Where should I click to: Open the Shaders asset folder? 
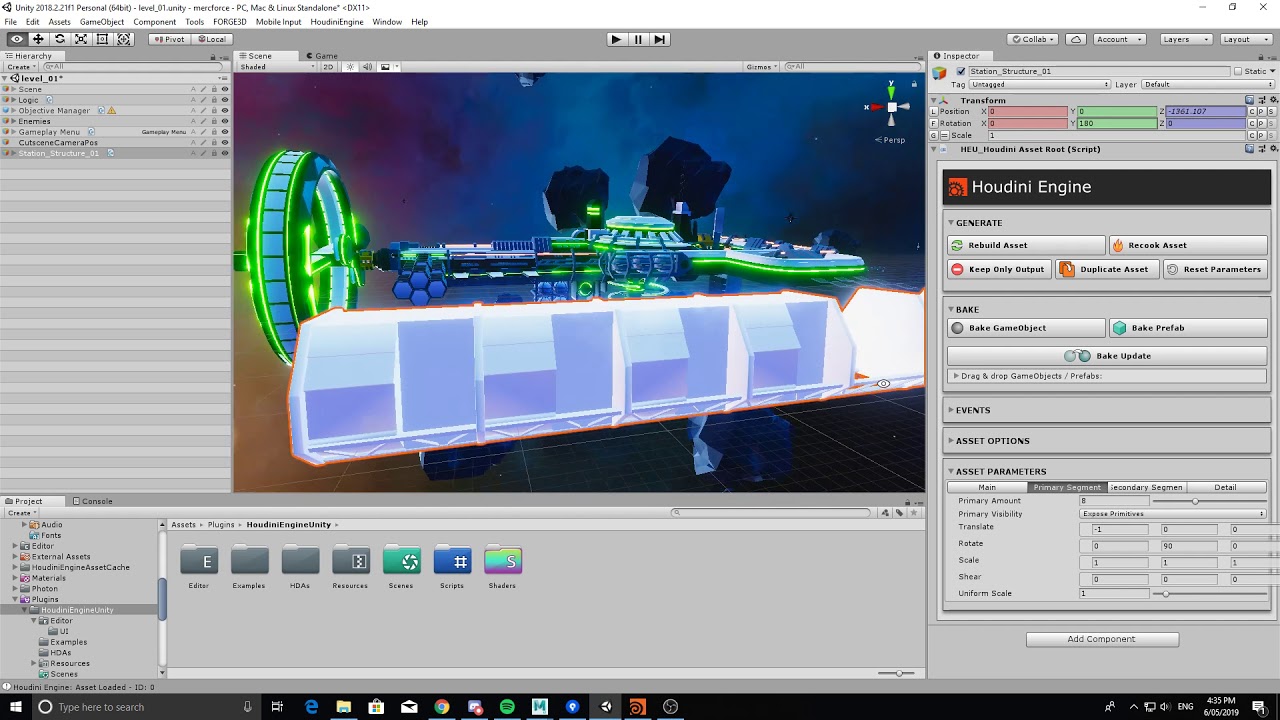[502, 568]
